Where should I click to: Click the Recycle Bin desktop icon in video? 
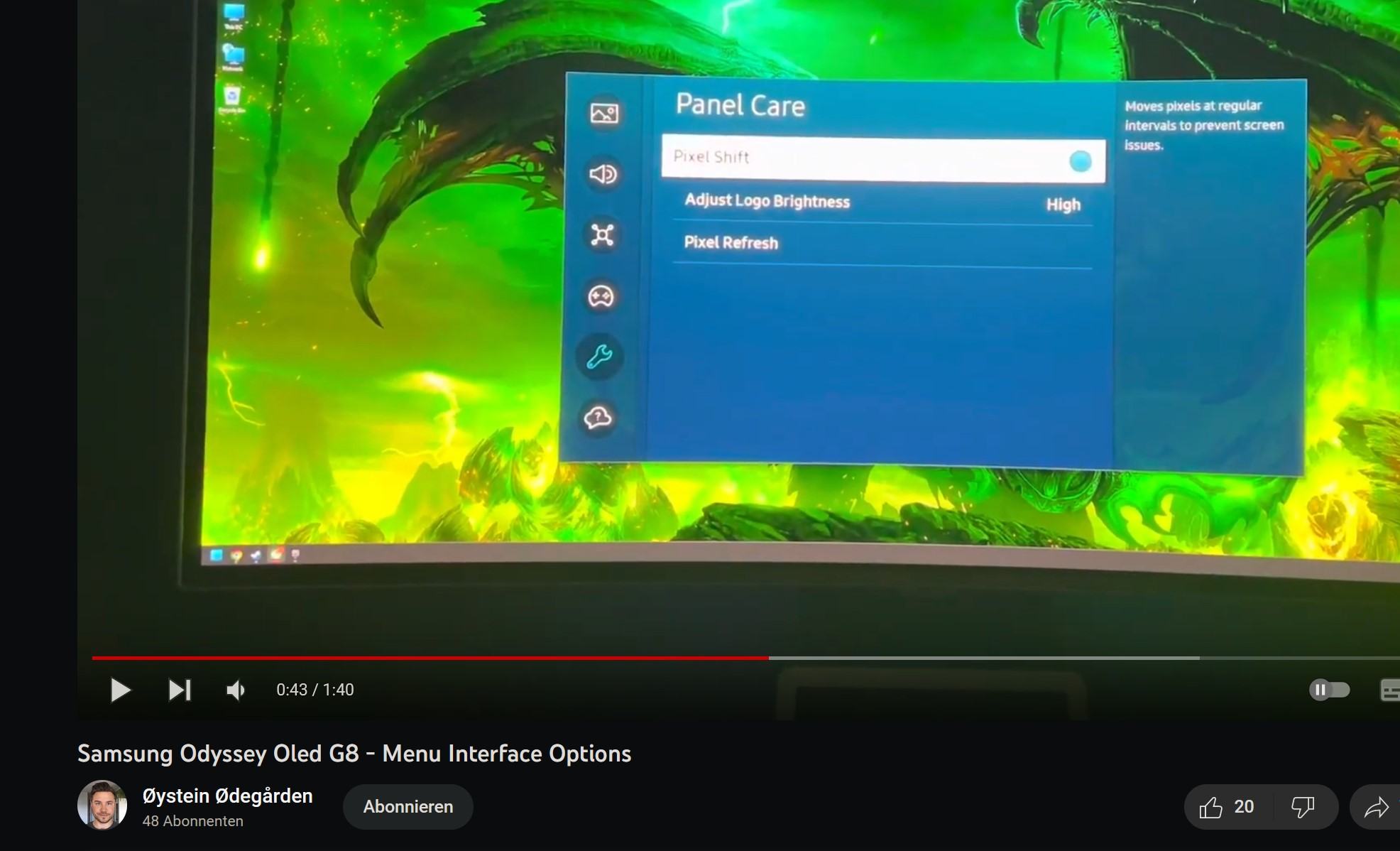click(232, 98)
